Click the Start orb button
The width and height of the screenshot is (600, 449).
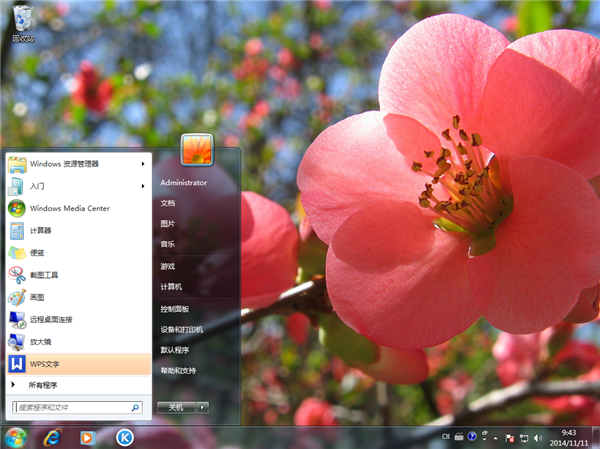15,437
